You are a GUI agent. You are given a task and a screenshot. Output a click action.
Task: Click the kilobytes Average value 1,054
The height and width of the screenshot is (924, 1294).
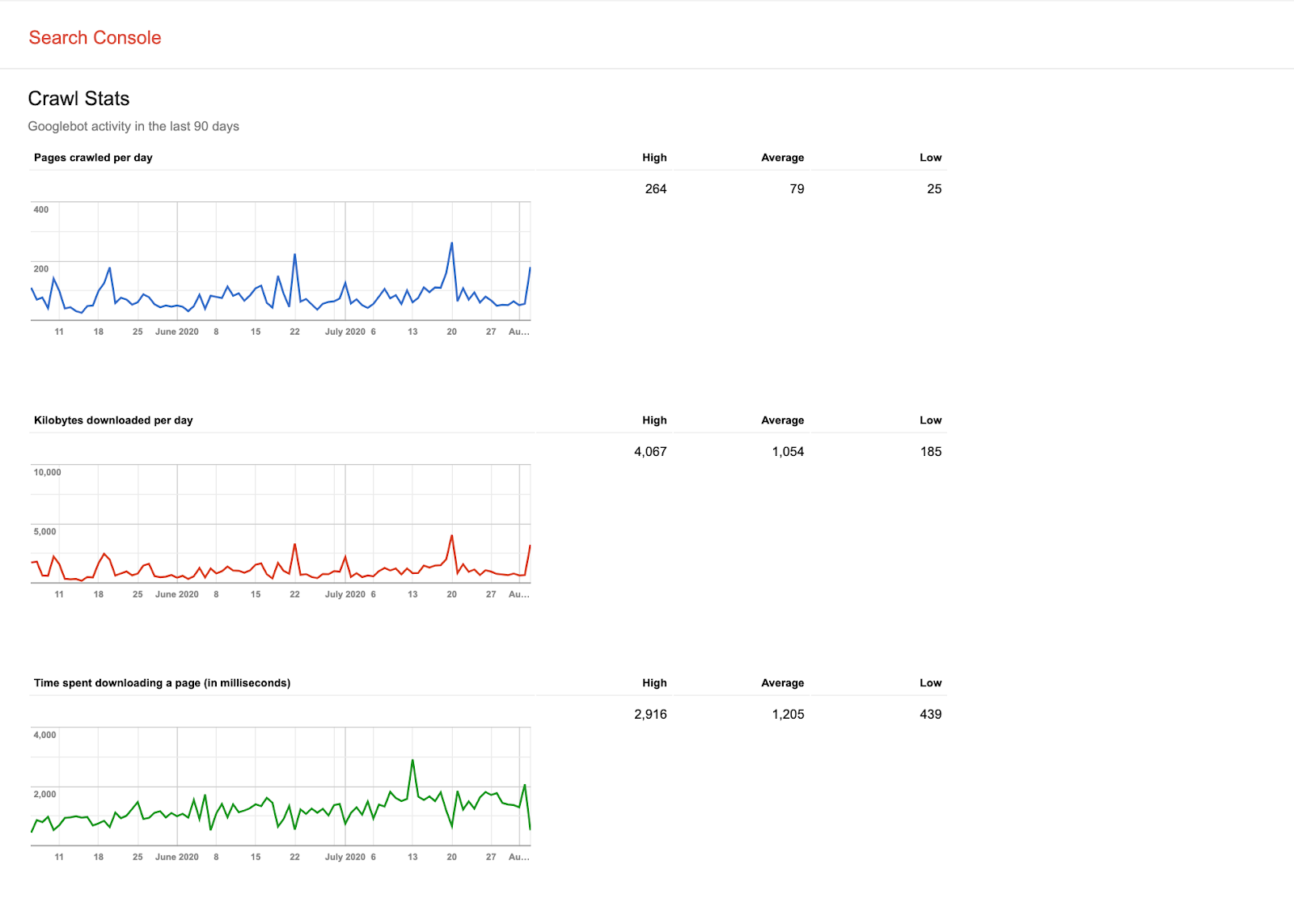(x=788, y=452)
